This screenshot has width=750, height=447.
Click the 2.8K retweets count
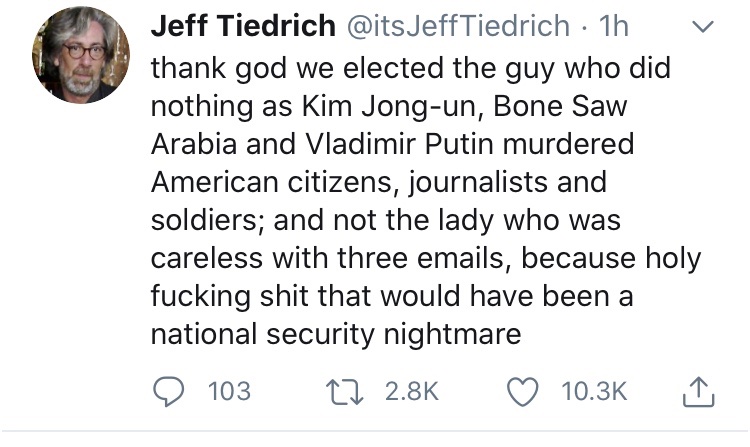[411, 391]
